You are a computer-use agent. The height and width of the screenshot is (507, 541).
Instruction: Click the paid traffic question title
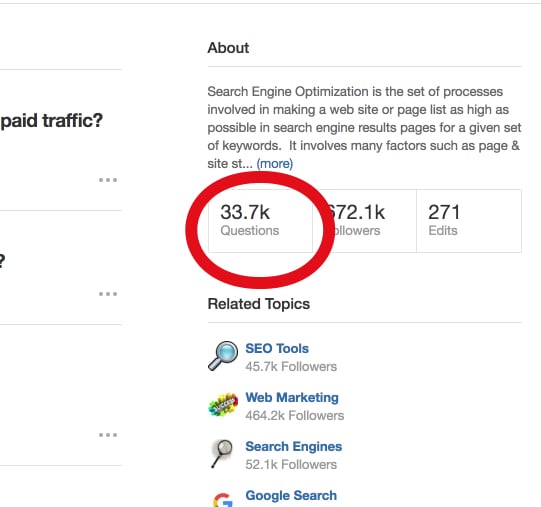(x=52, y=121)
